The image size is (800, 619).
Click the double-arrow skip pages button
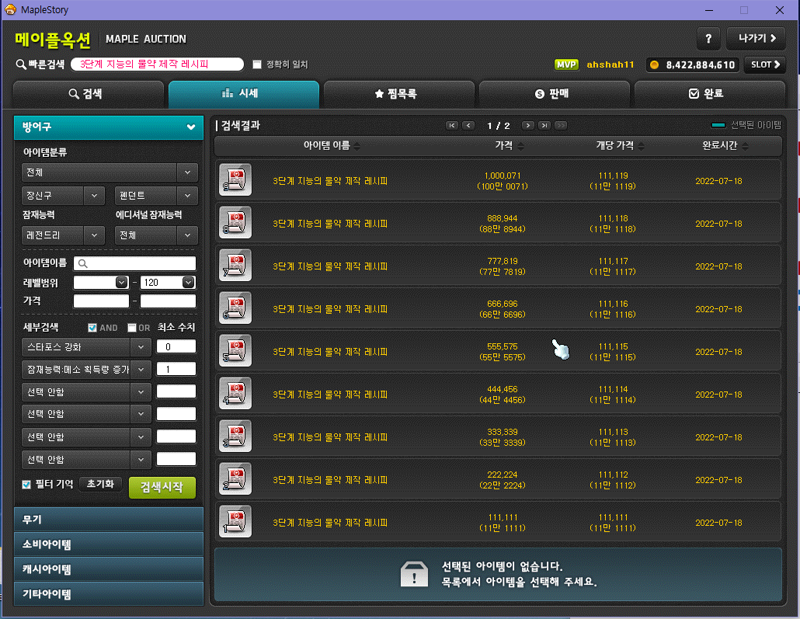561,126
